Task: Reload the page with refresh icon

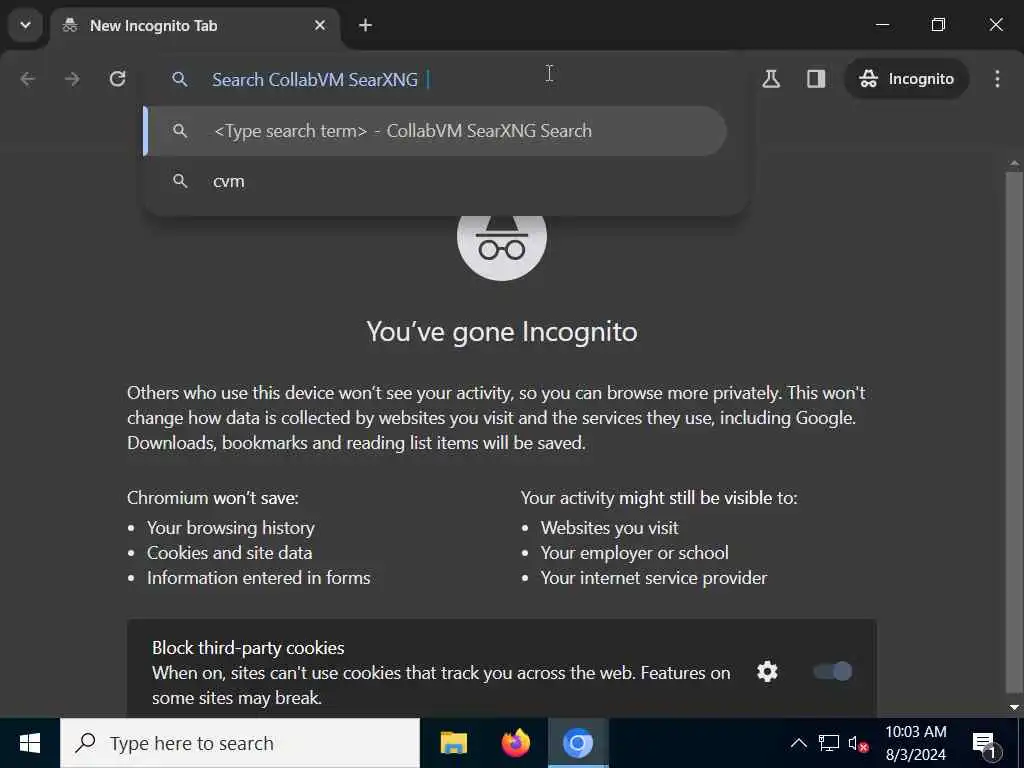Action: pyautogui.click(x=117, y=79)
